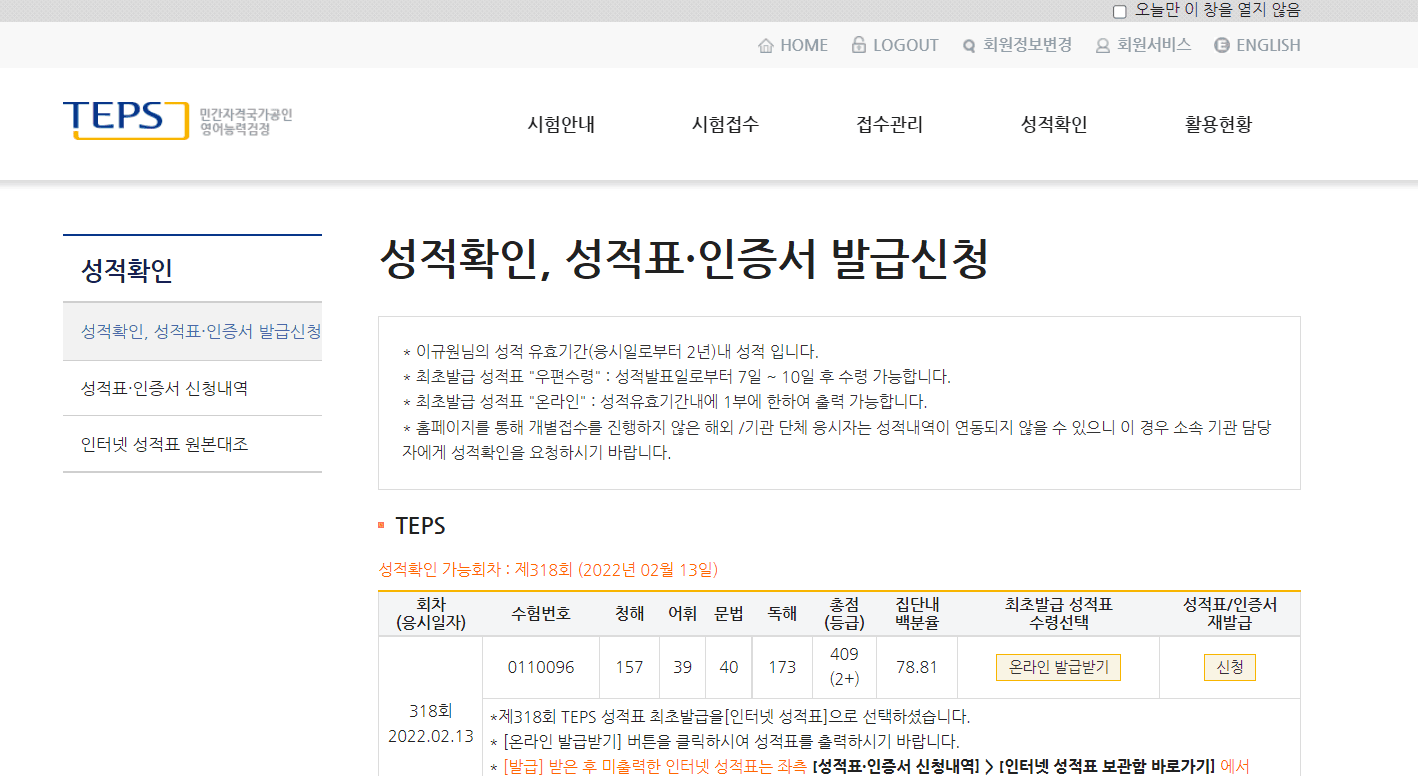
Task: Click the person icon beside 회원서비스
Action: tap(1103, 45)
